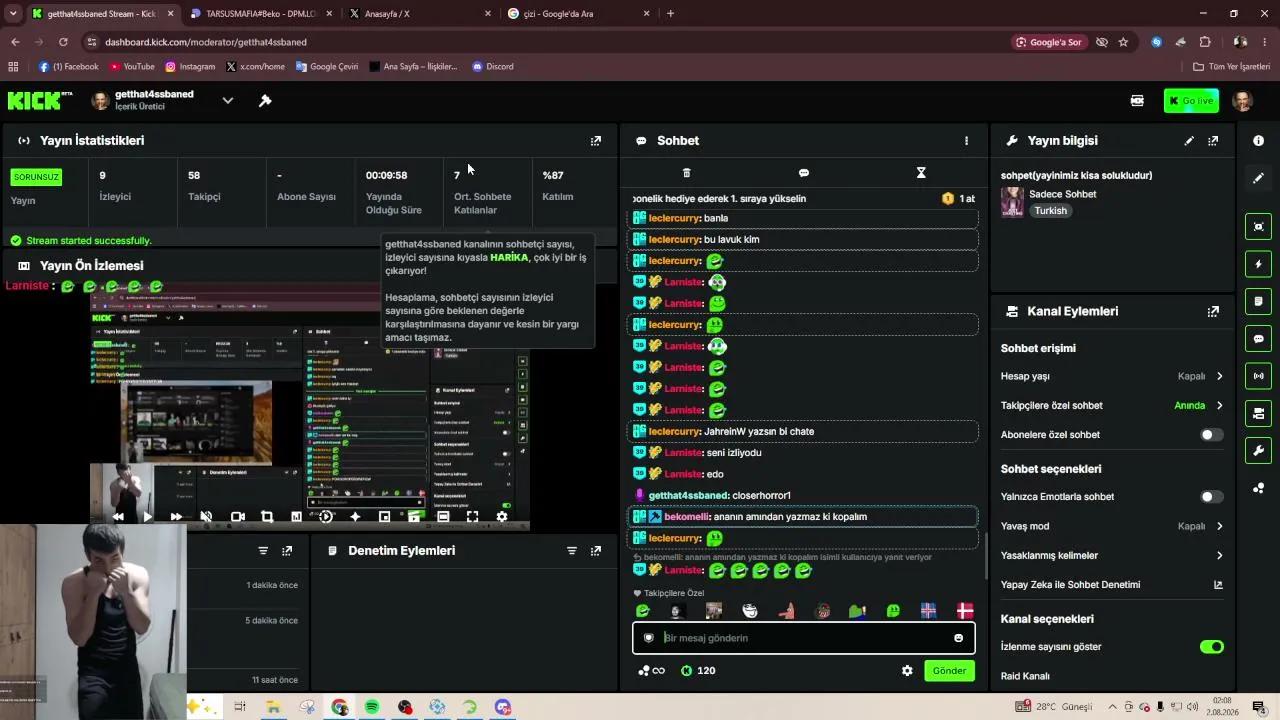
Task: Open File Explorer from the taskbar
Action: tap(273, 707)
